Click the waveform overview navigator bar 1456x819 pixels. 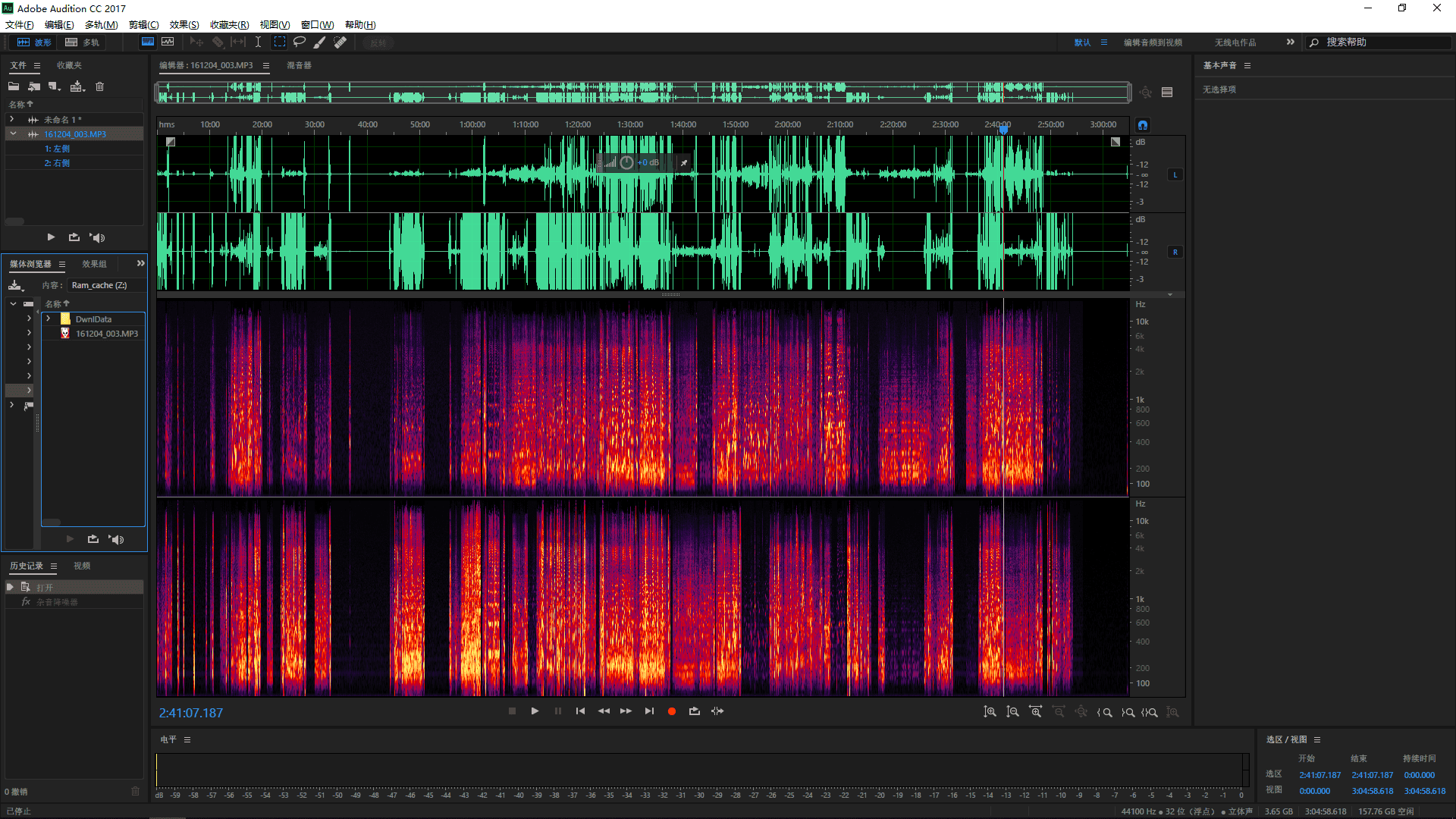(643, 93)
